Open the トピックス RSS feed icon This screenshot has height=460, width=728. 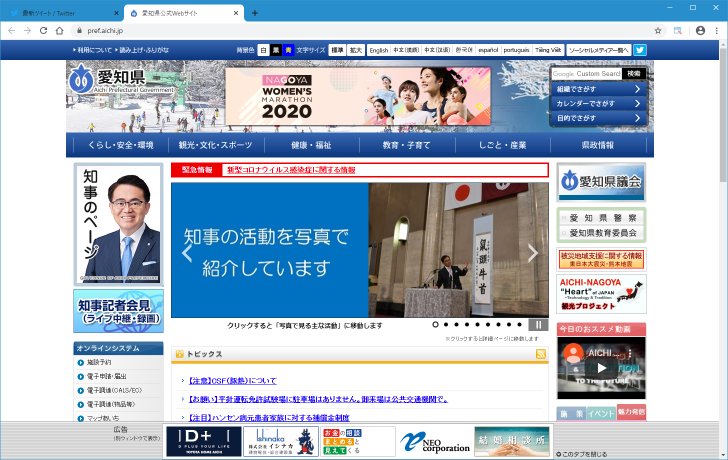(x=540, y=354)
